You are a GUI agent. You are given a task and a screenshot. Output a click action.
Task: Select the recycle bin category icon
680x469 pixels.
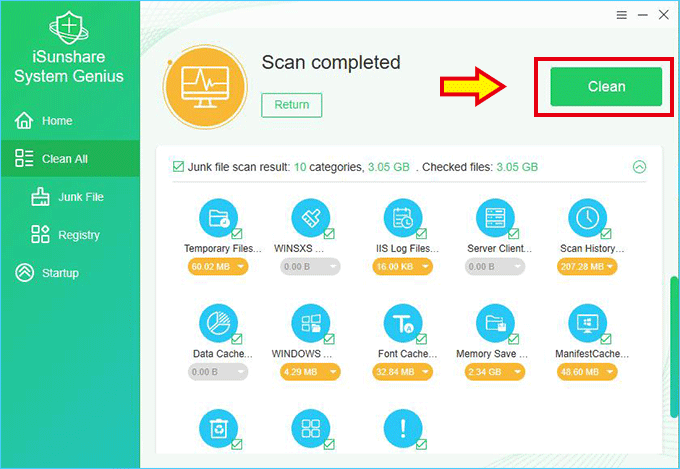[x=219, y=428]
